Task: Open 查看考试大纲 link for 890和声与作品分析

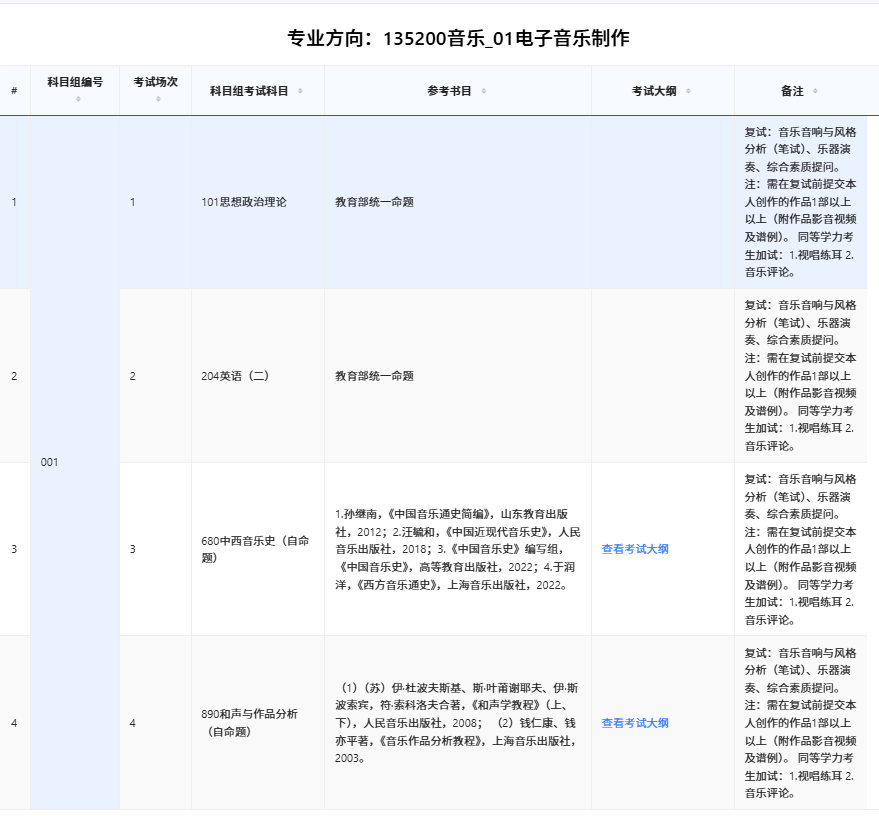Action: coord(635,723)
